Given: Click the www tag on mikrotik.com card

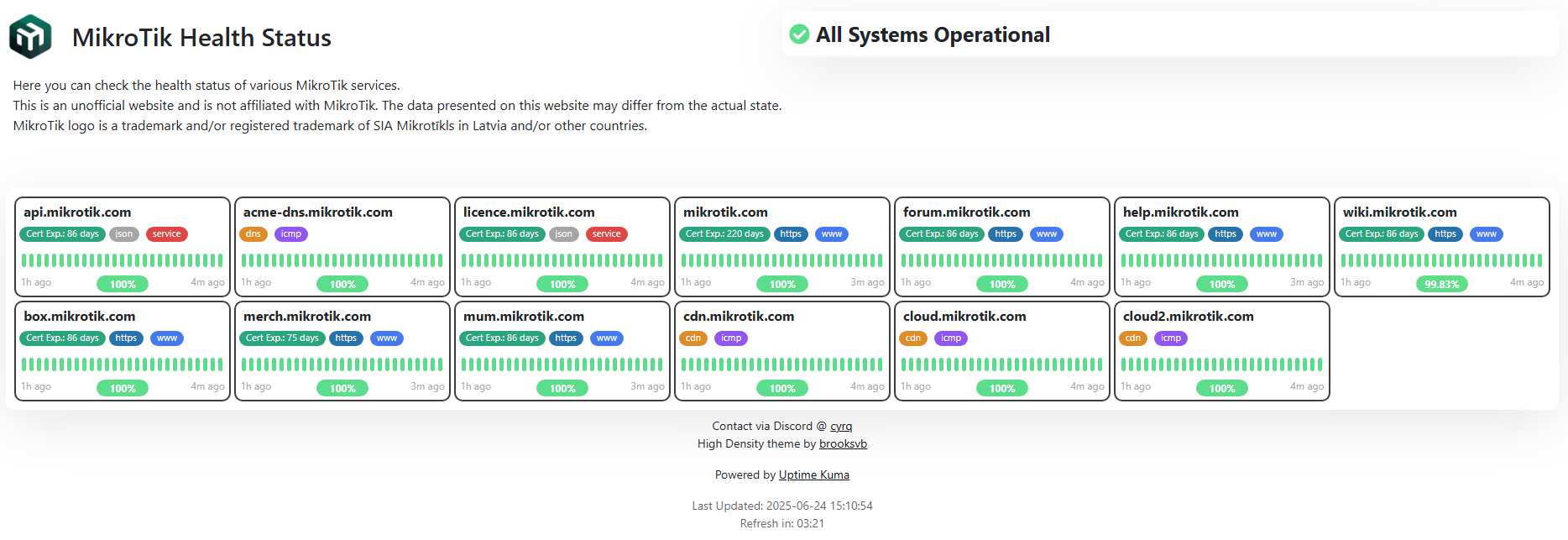Looking at the screenshot, I should pos(832,234).
